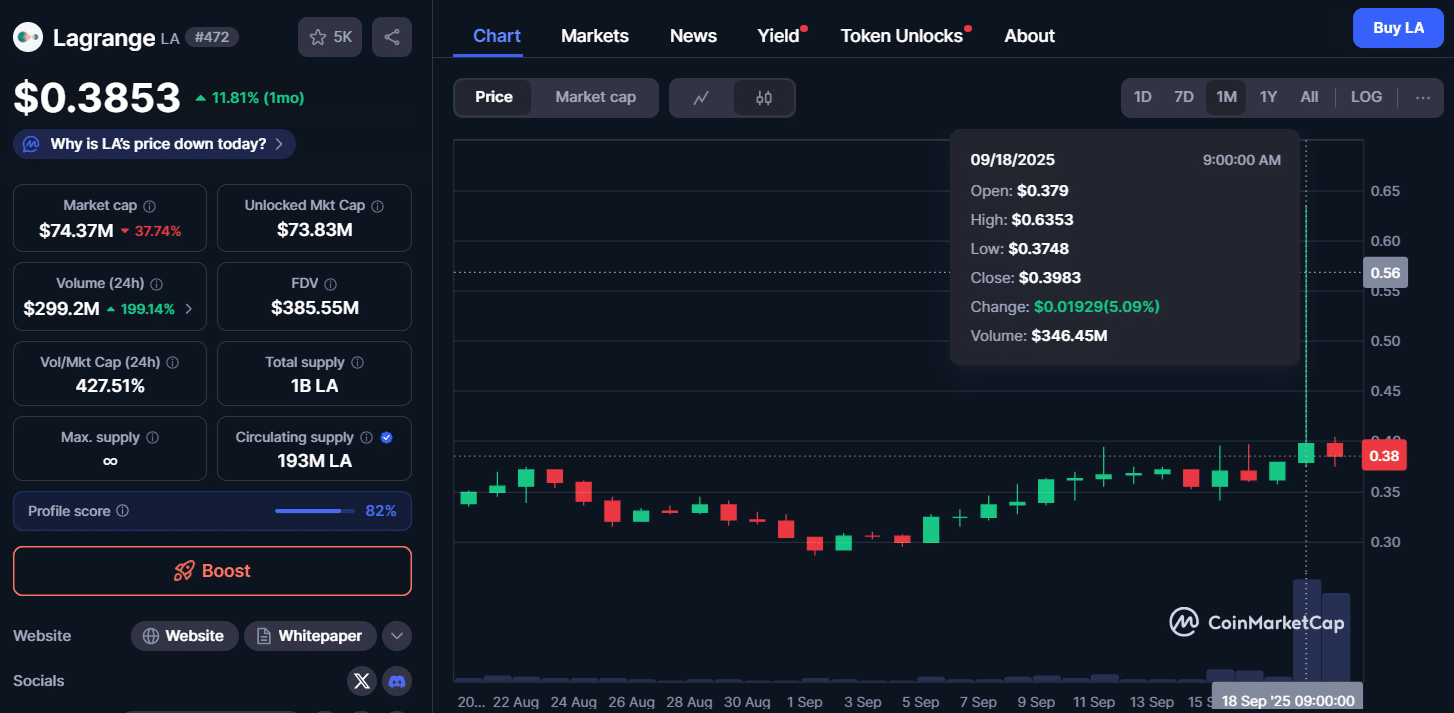The width and height of the screenshot is (1454, 713).
Task: Click the red 0.38 current price label
Action: coord(1384,456)
